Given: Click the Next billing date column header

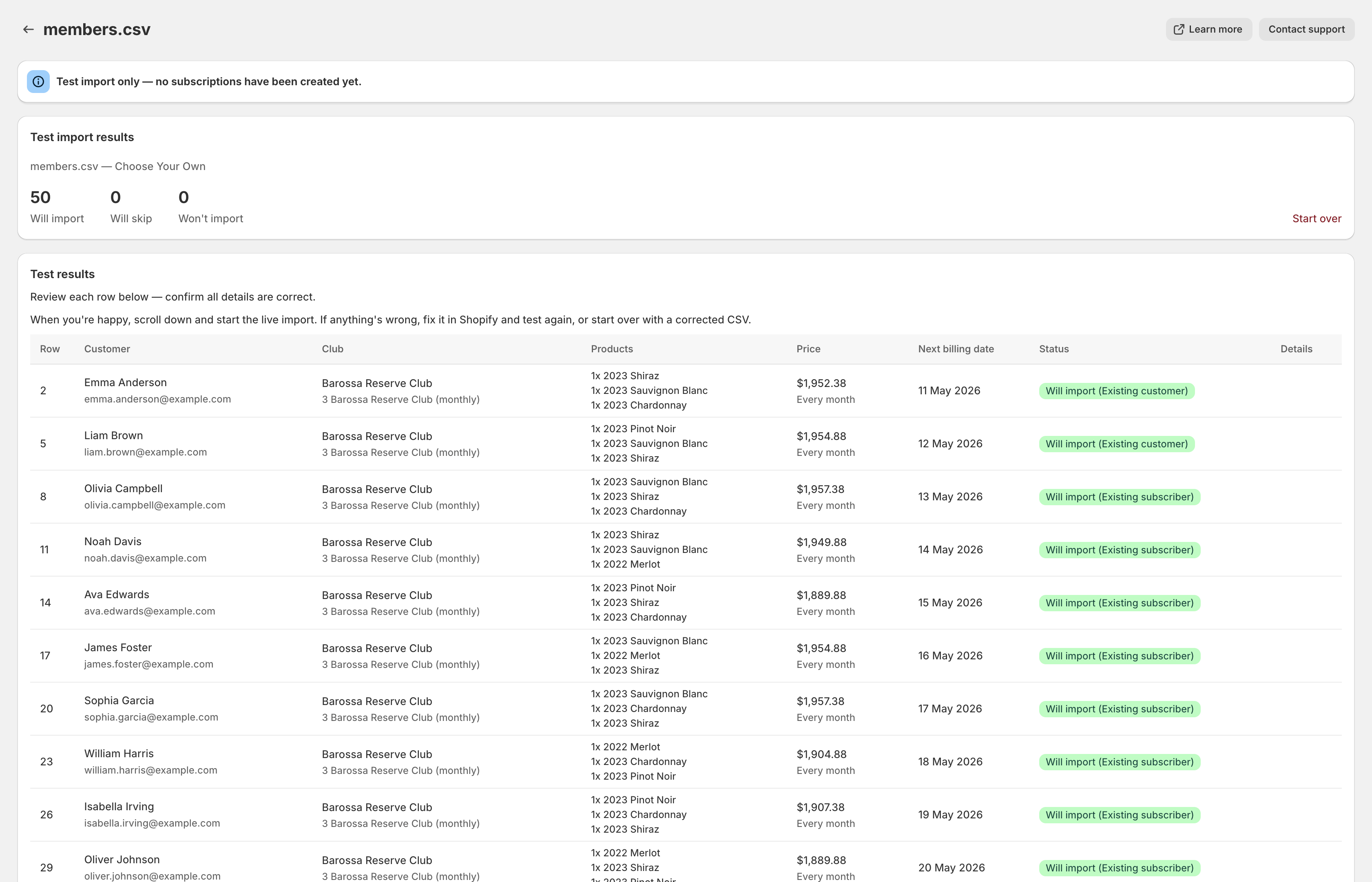Looking at the screenshot, I should click(x=956, y=349).
